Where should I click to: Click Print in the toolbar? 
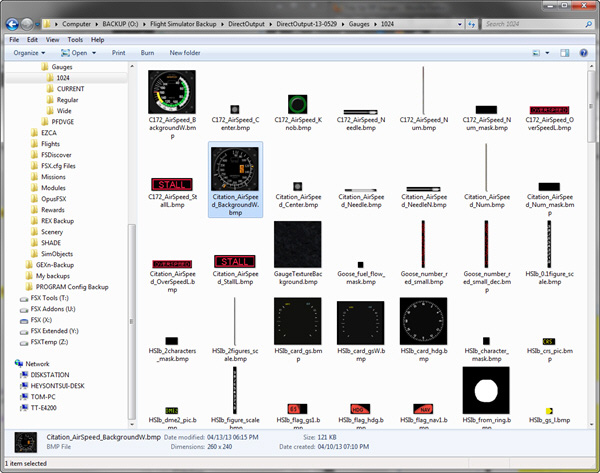coord(118,53)
